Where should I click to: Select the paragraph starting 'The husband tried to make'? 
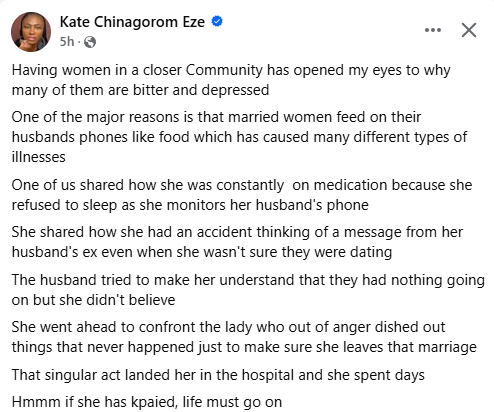[x=248, y=290]
